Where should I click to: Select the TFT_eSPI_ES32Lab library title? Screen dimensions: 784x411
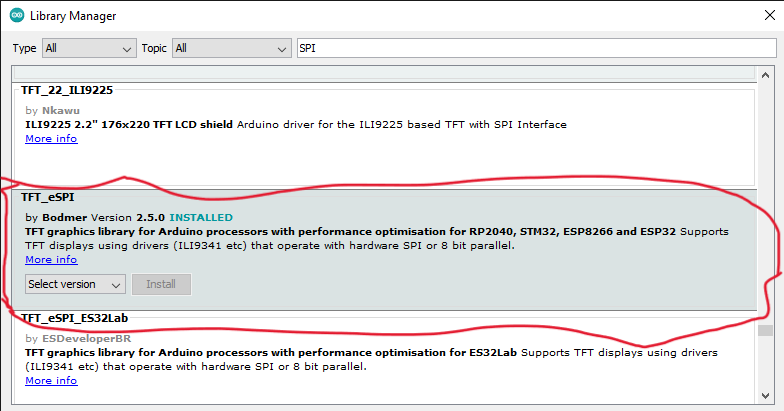(x=74, y=318)
